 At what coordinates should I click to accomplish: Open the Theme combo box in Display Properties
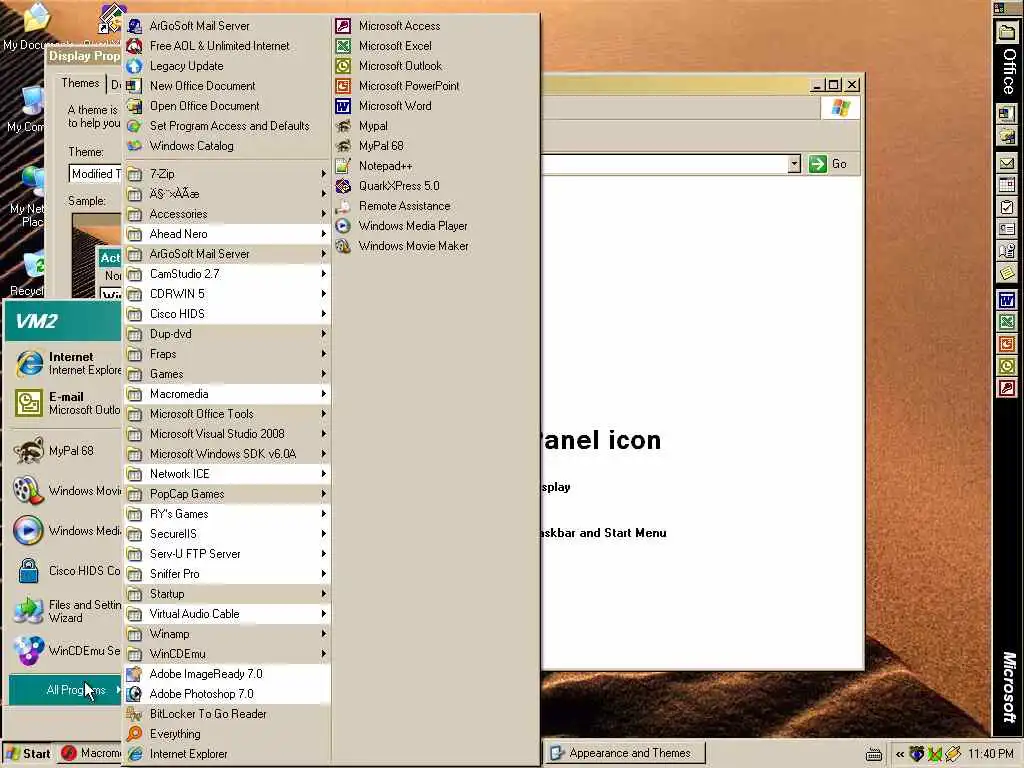[95, 174]
